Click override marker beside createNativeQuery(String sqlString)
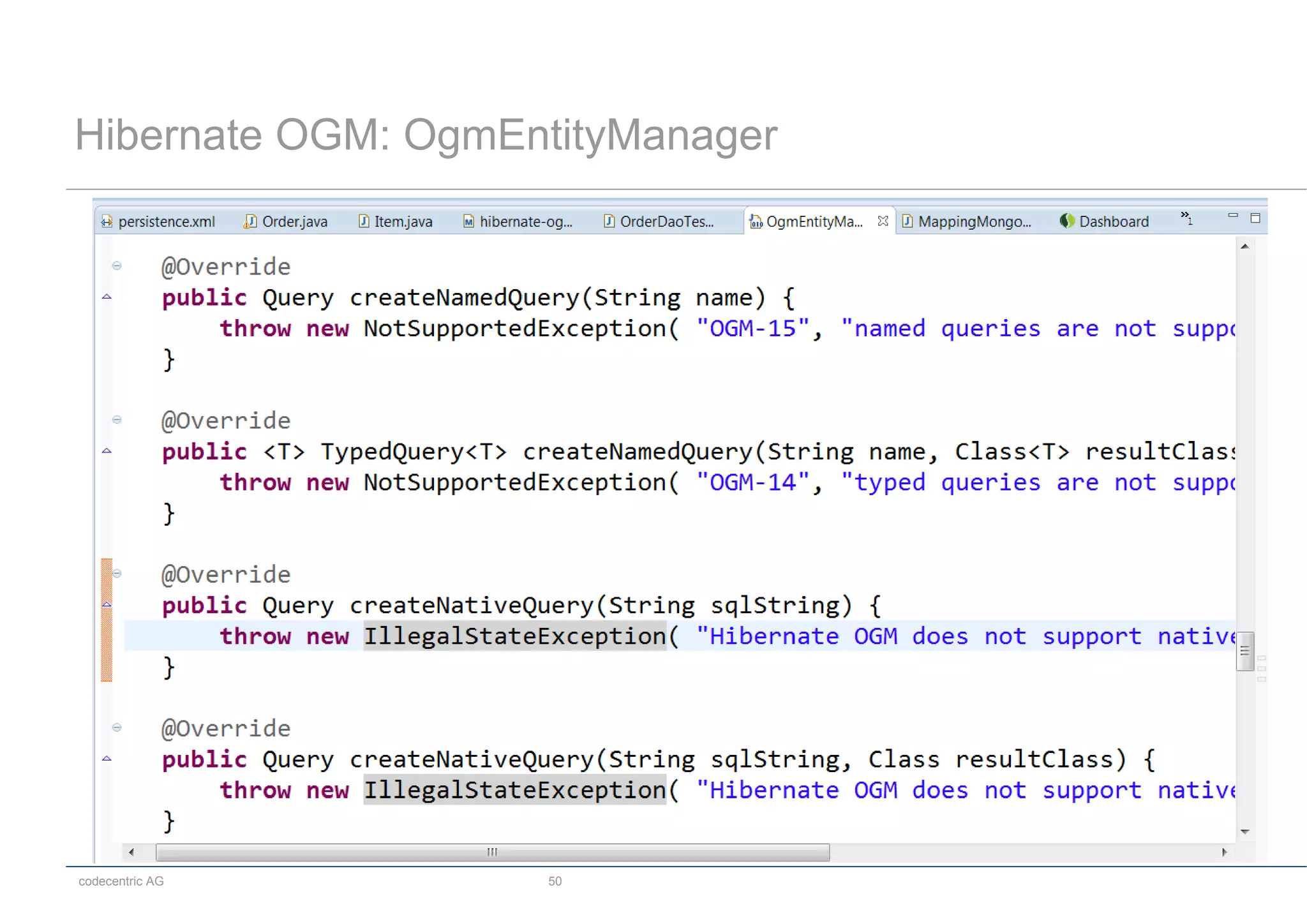 107,604
